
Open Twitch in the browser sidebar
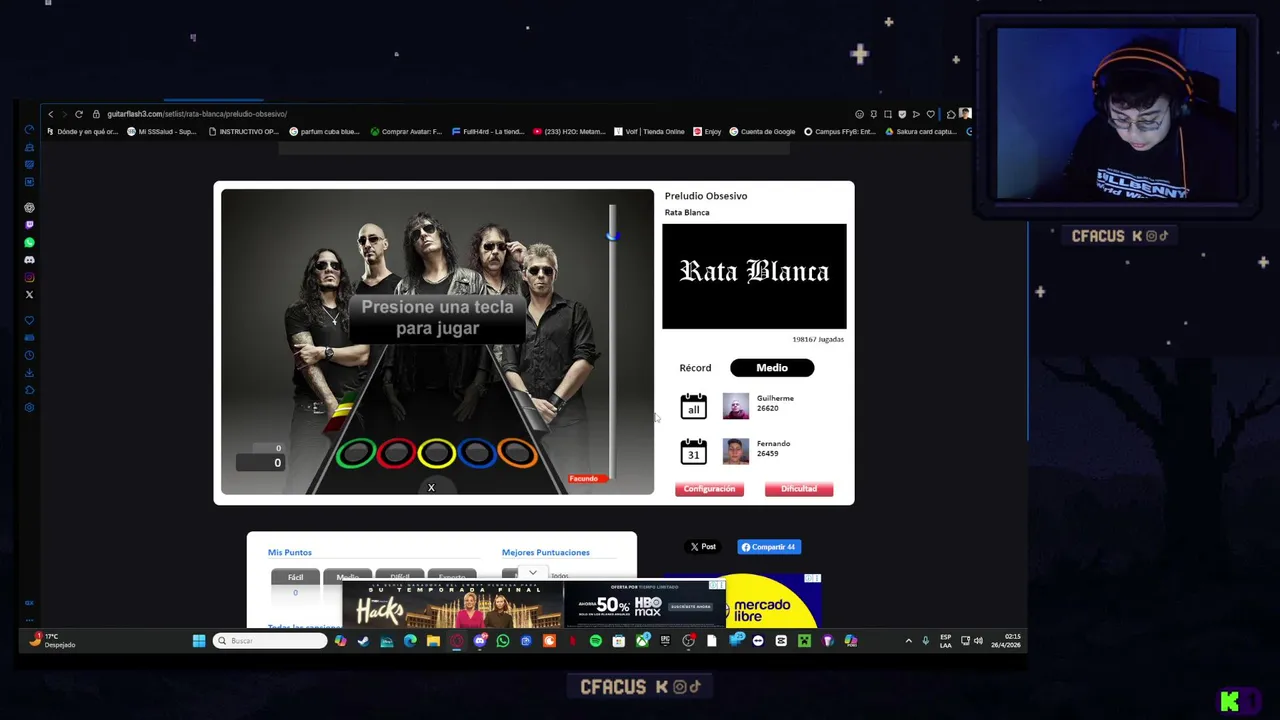coord(29,225)
